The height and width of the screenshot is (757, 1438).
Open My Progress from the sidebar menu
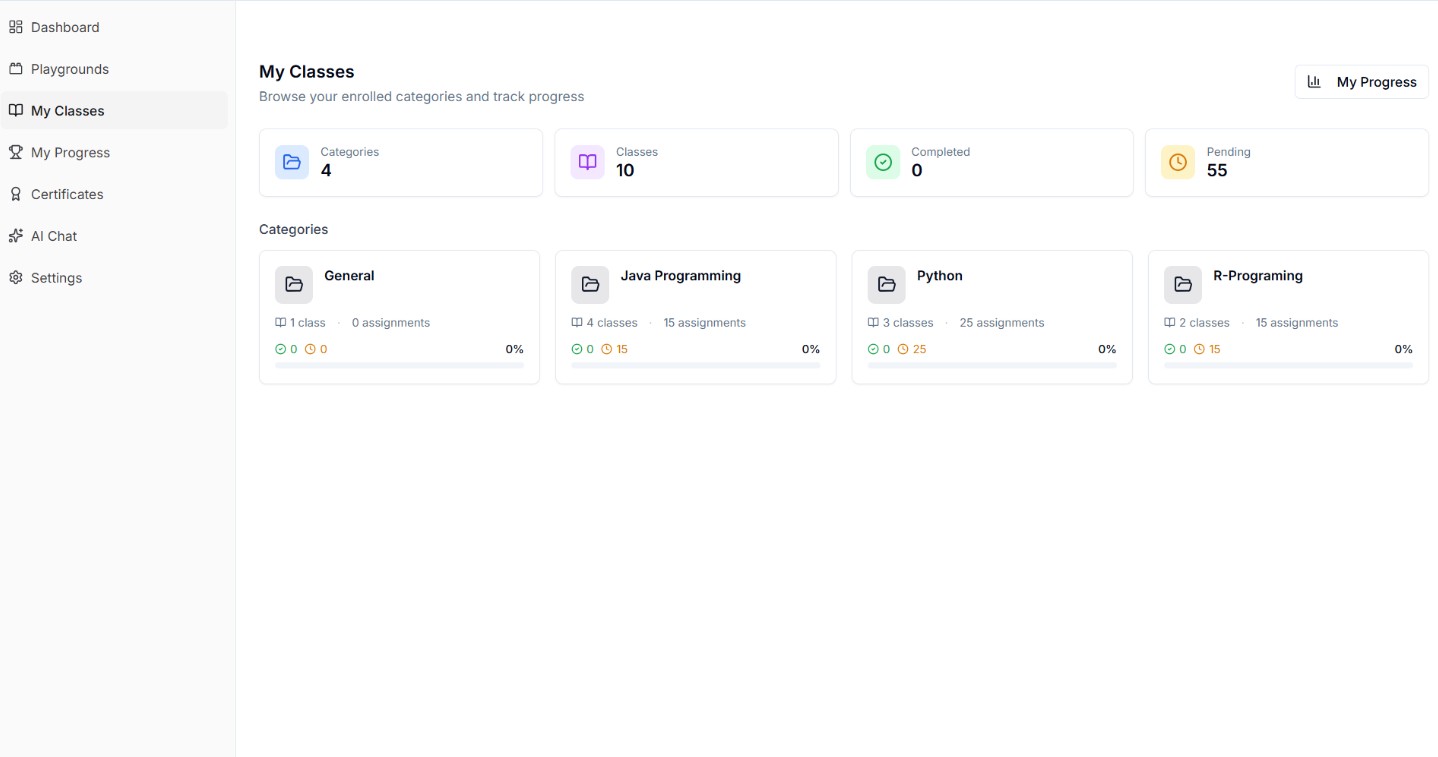[70, 152]
